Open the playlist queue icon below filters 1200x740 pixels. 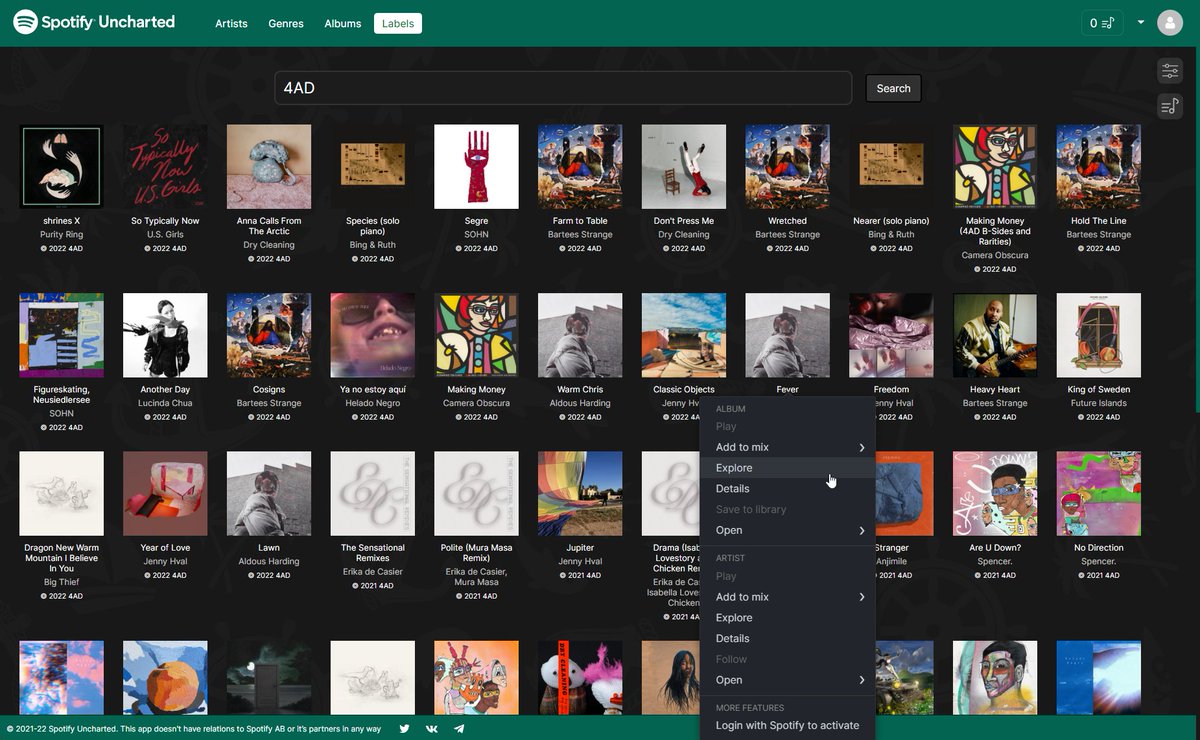coord(1170,106)
